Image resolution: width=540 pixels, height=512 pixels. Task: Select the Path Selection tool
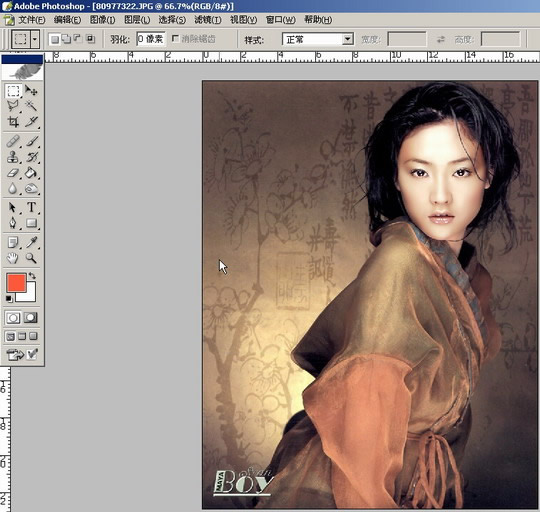click(x=13, y=208)
